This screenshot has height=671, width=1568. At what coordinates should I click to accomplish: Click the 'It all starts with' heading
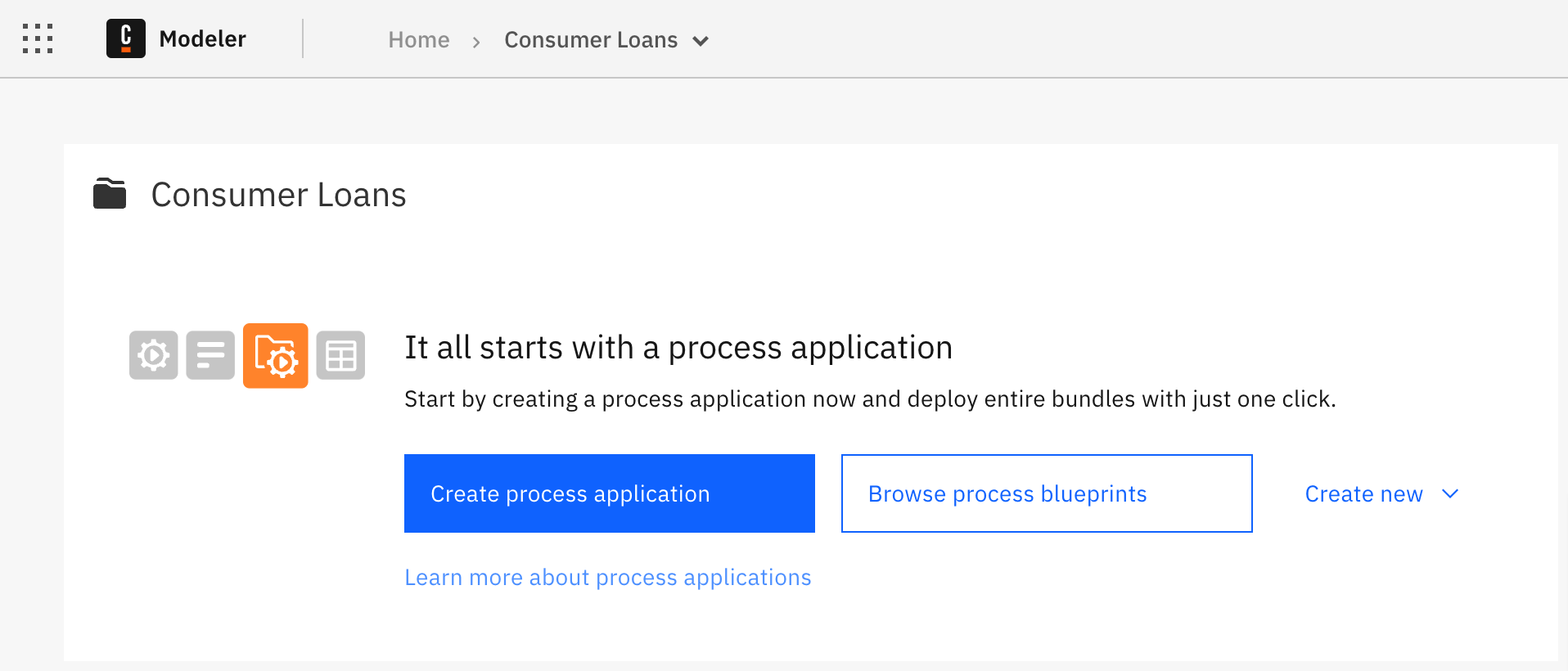[x=678, y=348]
